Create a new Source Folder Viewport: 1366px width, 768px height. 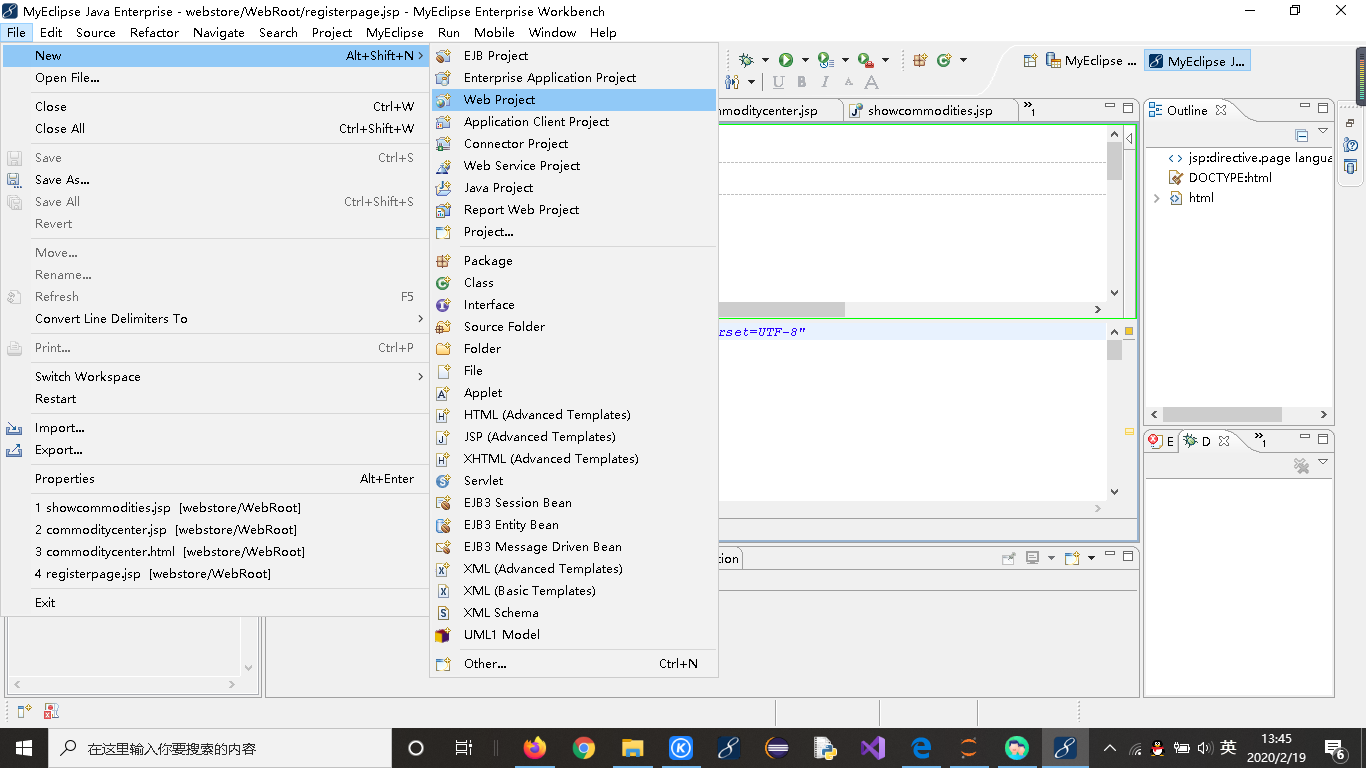pos(505,326)
